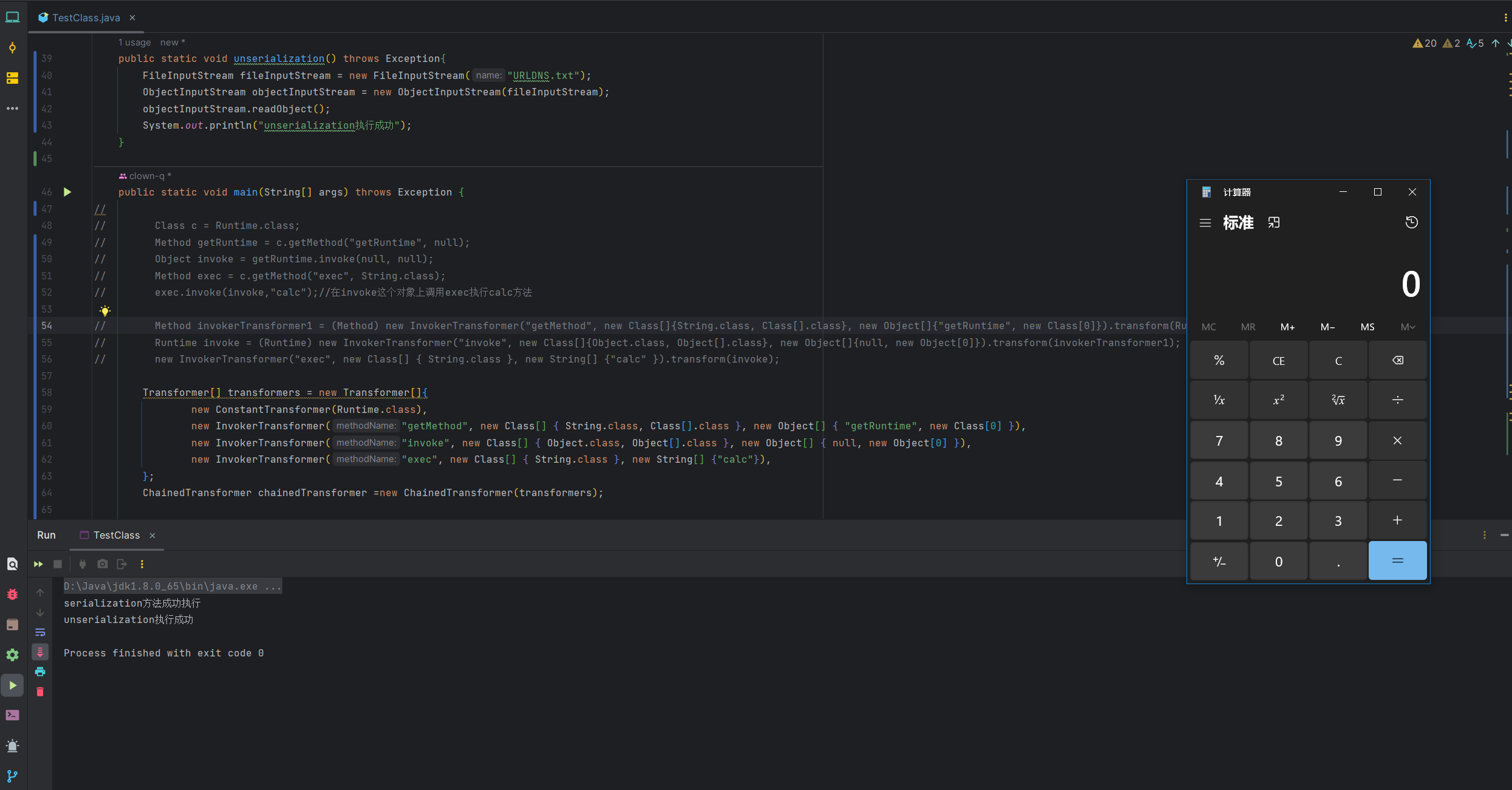Clear console with the trash icon
Image resolution: width=1512 pixels, height=790 pixels.
pyautogui.click(x=40, y=692)
